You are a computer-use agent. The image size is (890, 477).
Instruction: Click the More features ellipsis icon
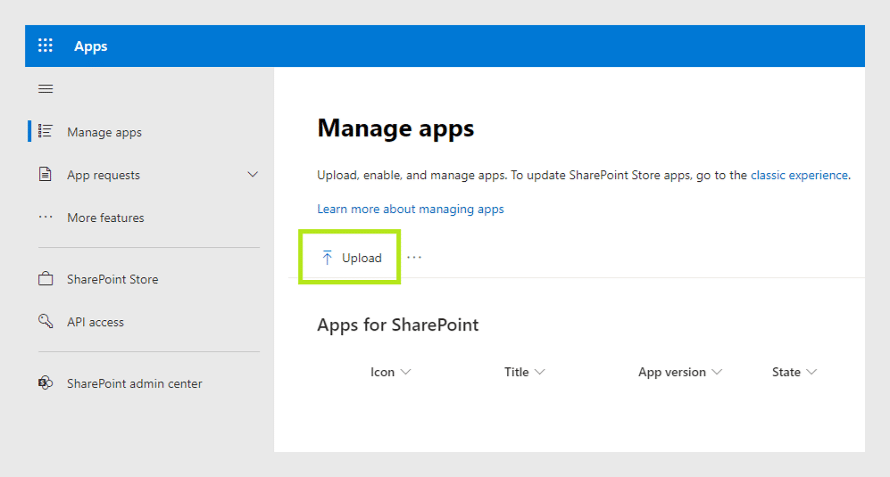click(45, 217)
